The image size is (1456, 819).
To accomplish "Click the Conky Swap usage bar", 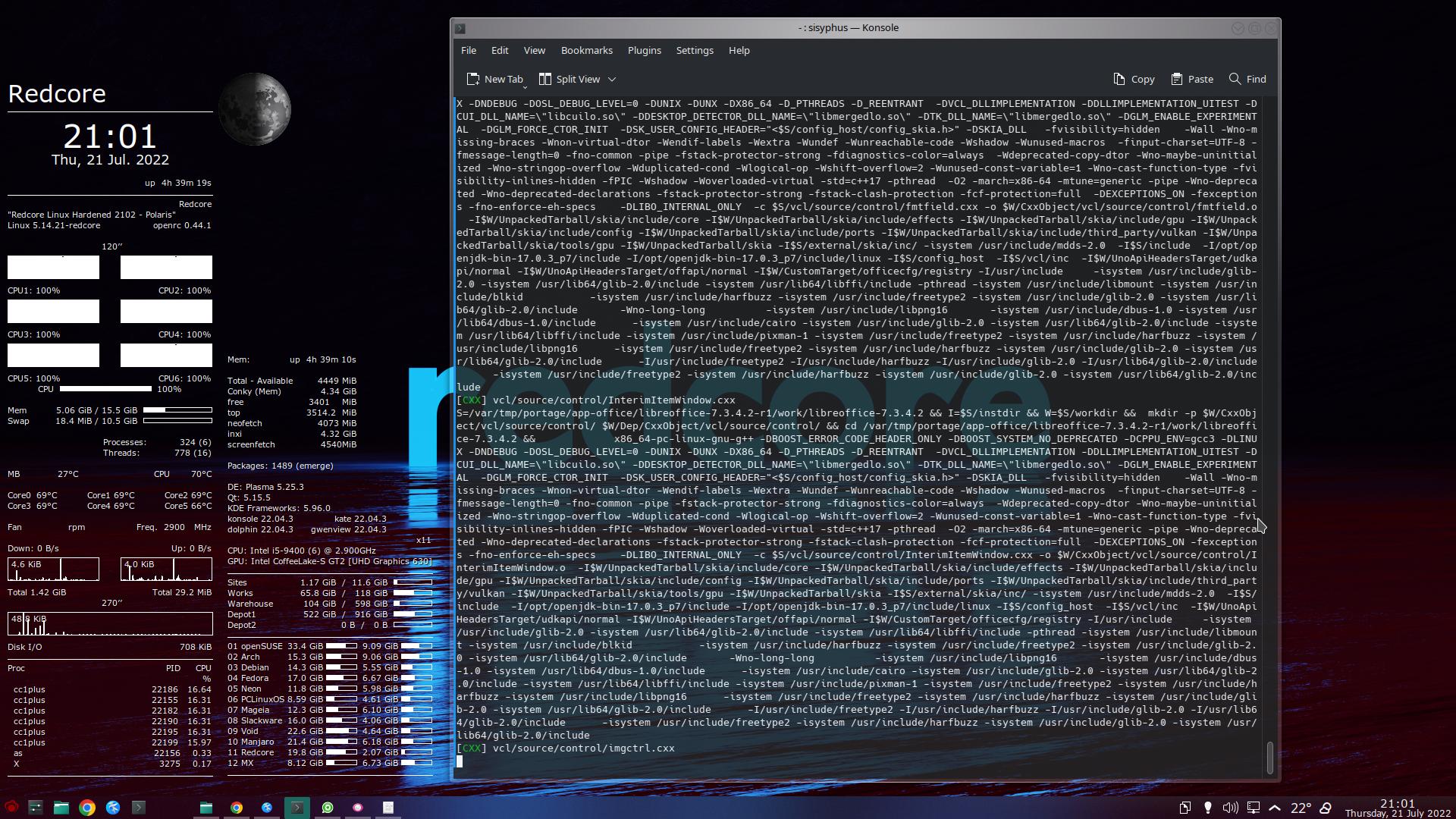I will [x=177, y=420].
